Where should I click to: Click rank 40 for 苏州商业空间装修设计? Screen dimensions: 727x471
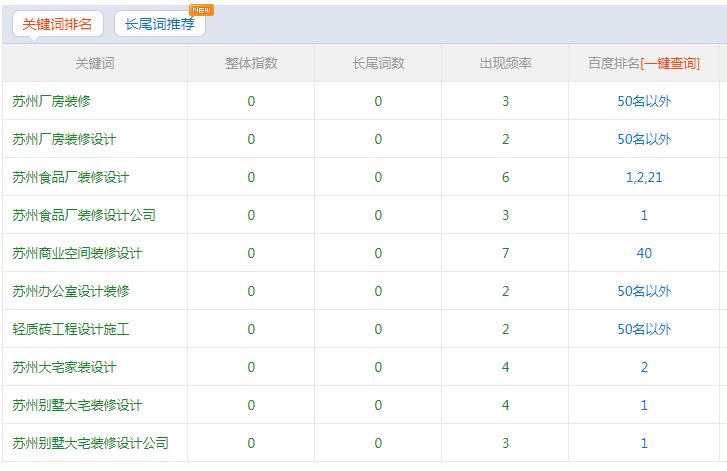click(x=644, y=253)
